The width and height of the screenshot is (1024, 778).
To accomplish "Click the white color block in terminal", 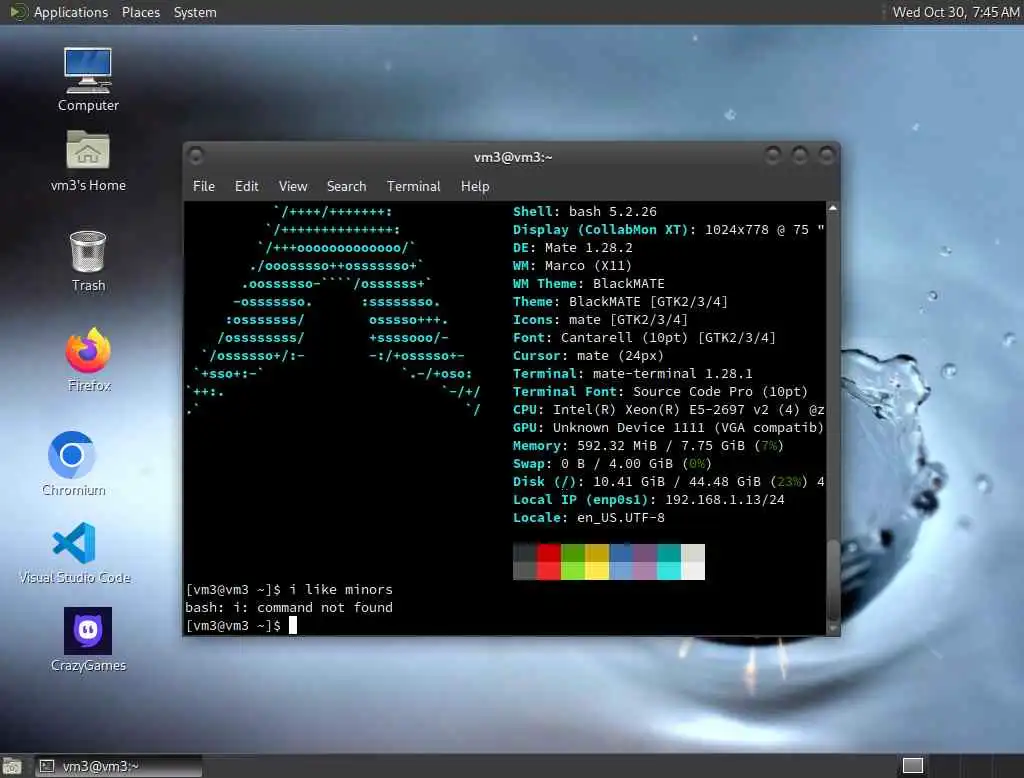I will pyautogui.click(x=693, y=562).
